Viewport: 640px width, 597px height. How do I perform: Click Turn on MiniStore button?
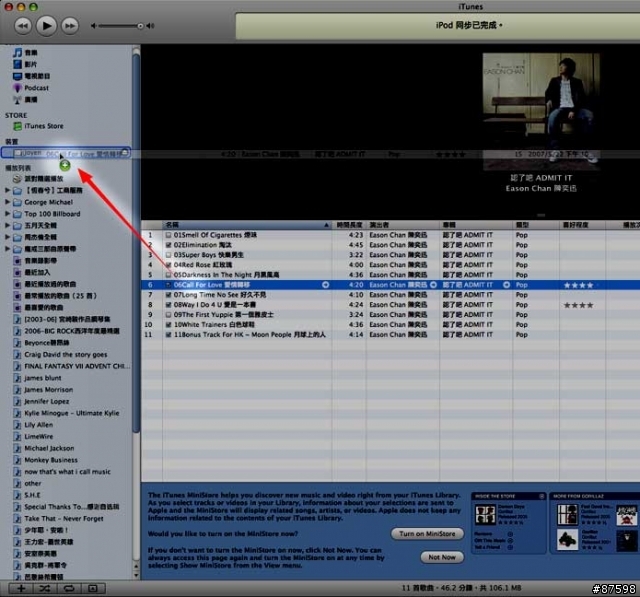coord(427,534)
